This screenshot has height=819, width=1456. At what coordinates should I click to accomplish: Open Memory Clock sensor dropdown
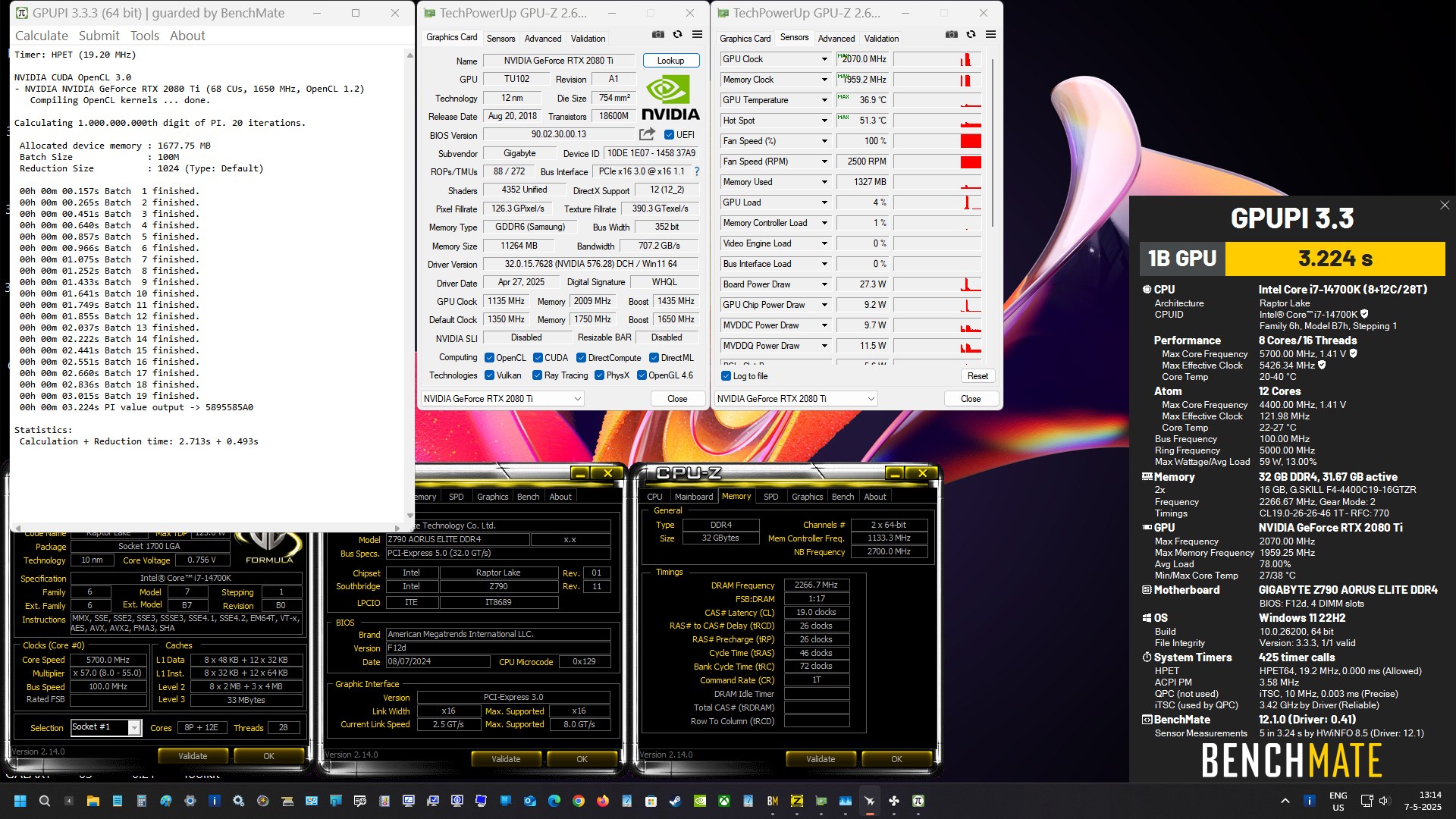[x=824, y=80]
